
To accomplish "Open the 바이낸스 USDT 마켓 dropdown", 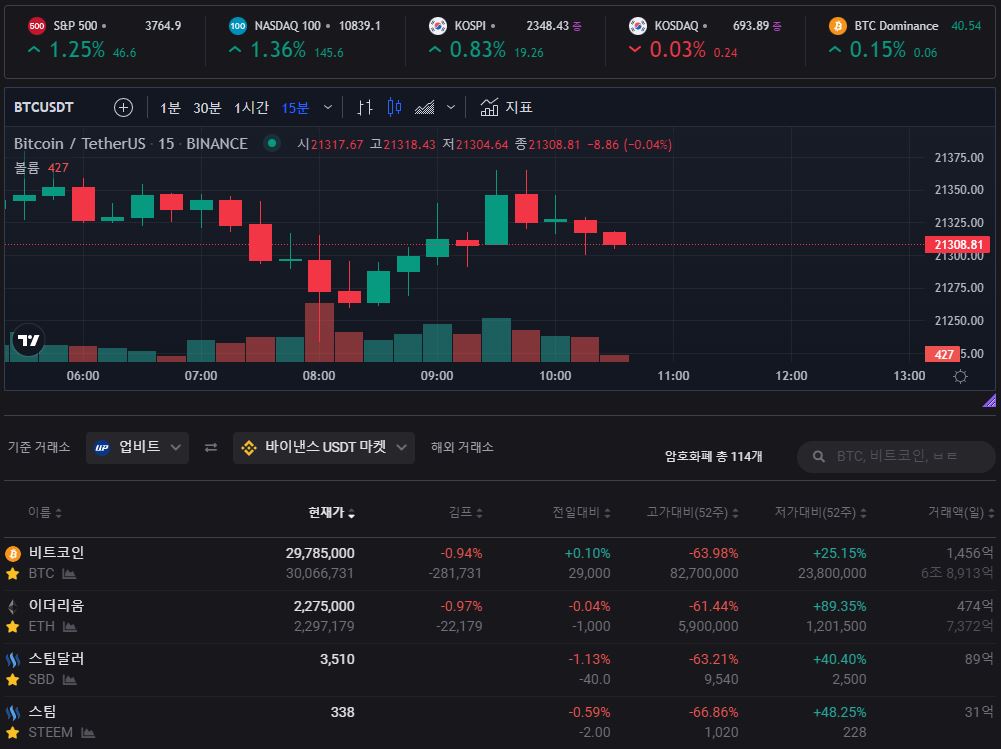I will [324, 447].
